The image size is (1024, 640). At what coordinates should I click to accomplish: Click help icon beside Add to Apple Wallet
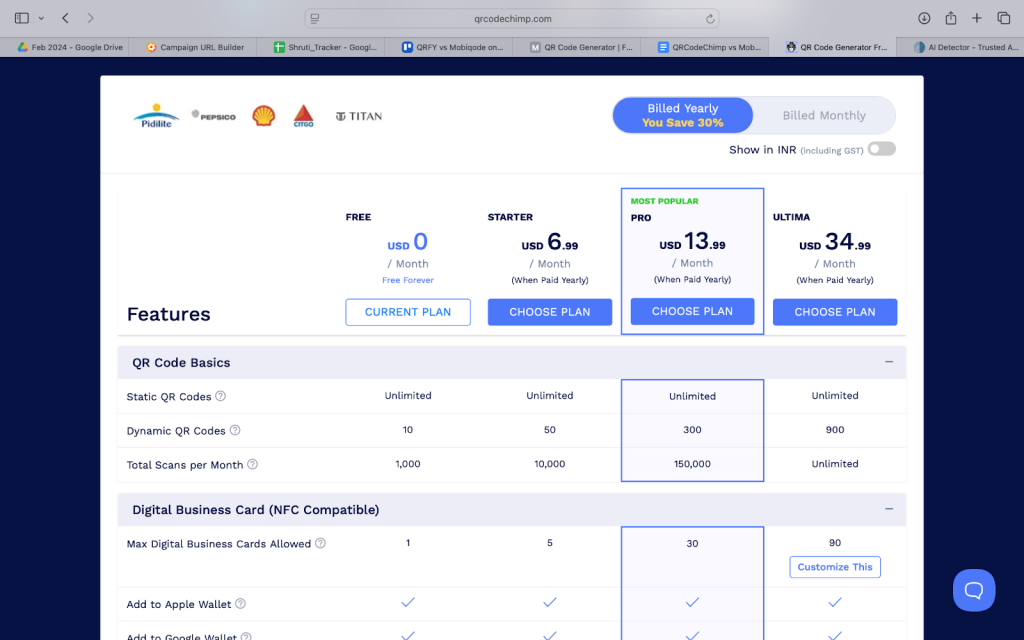point(240,604)
